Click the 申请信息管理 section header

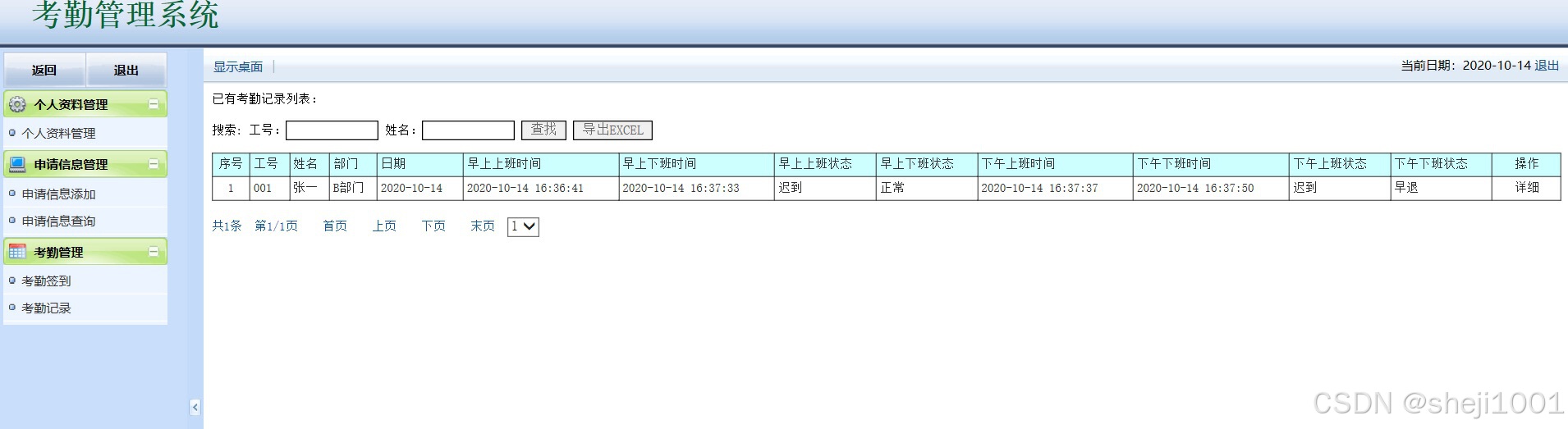pyautogui.click(x=85, y=164)
